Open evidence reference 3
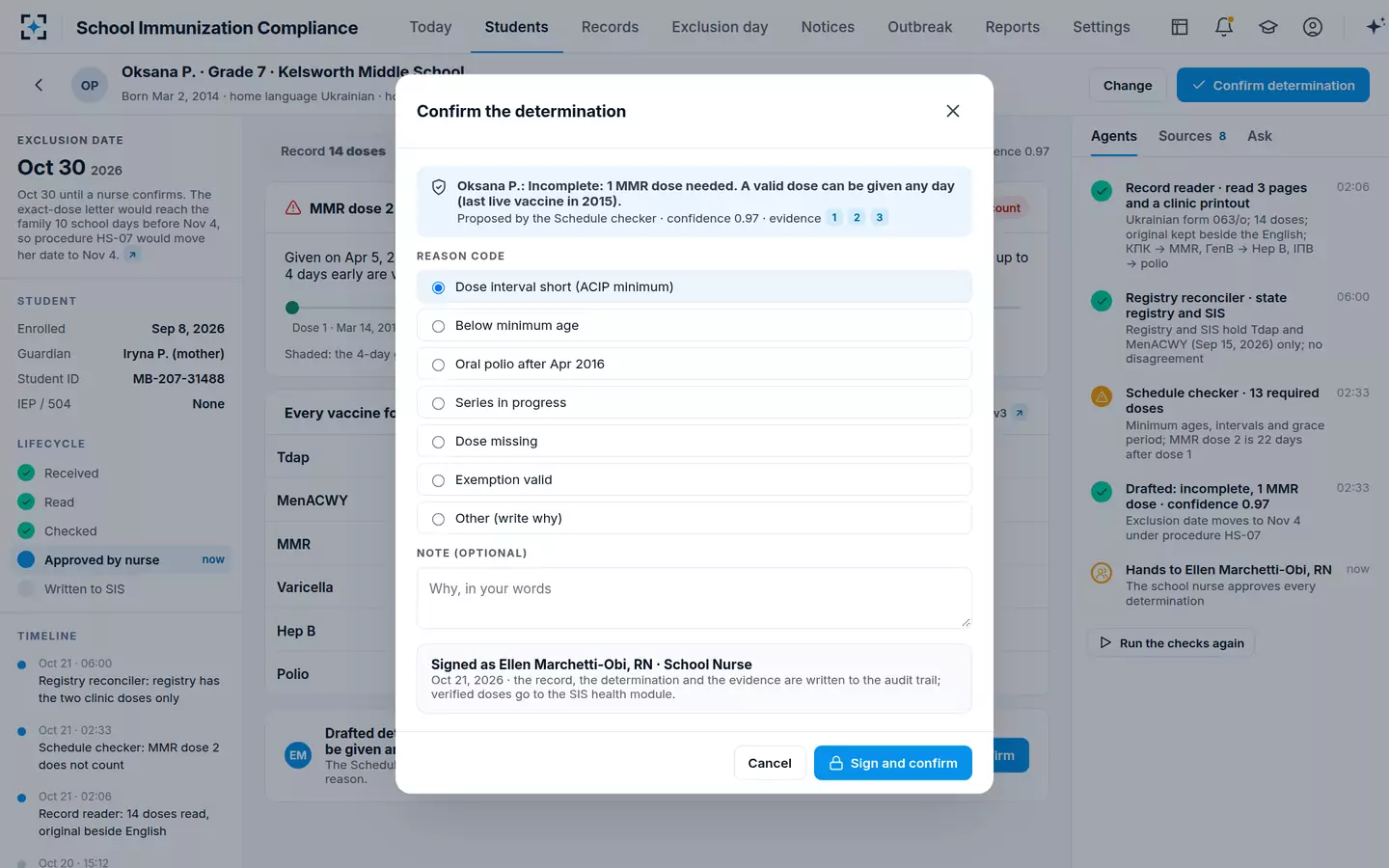 pyautogui.click(x=880, y=218)
